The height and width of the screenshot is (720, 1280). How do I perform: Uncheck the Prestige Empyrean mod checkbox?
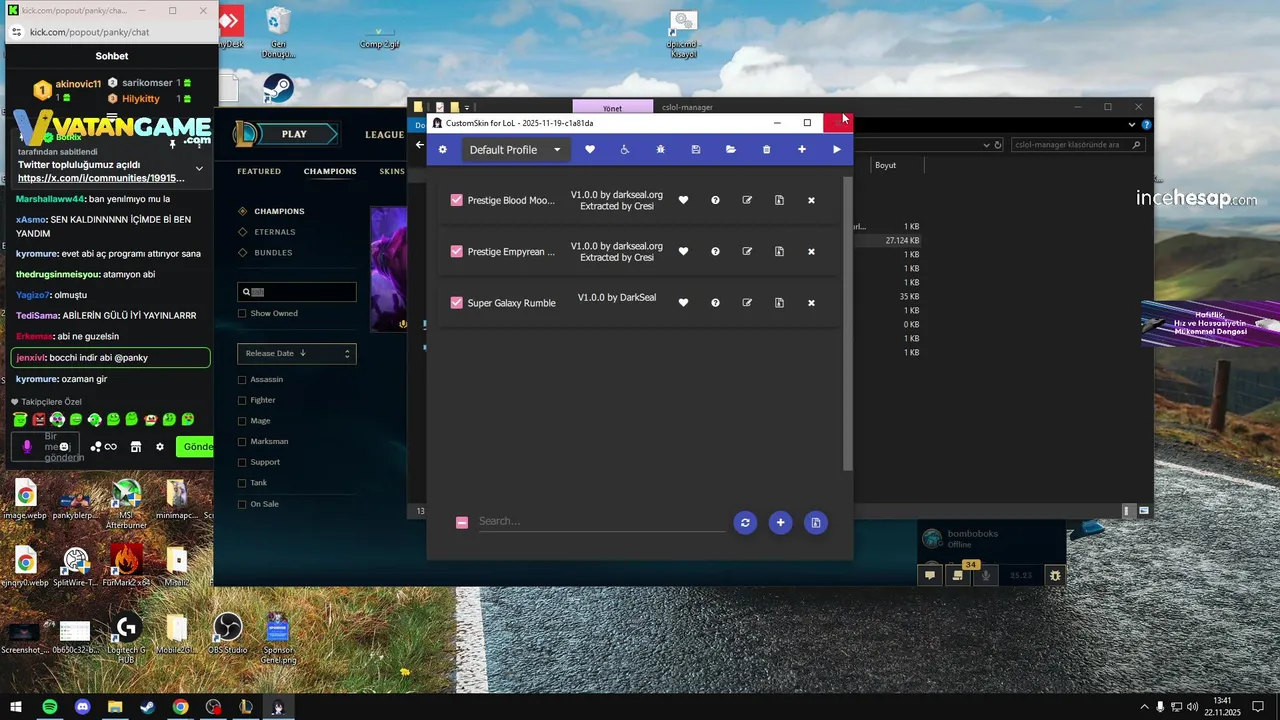pos(457,251)
